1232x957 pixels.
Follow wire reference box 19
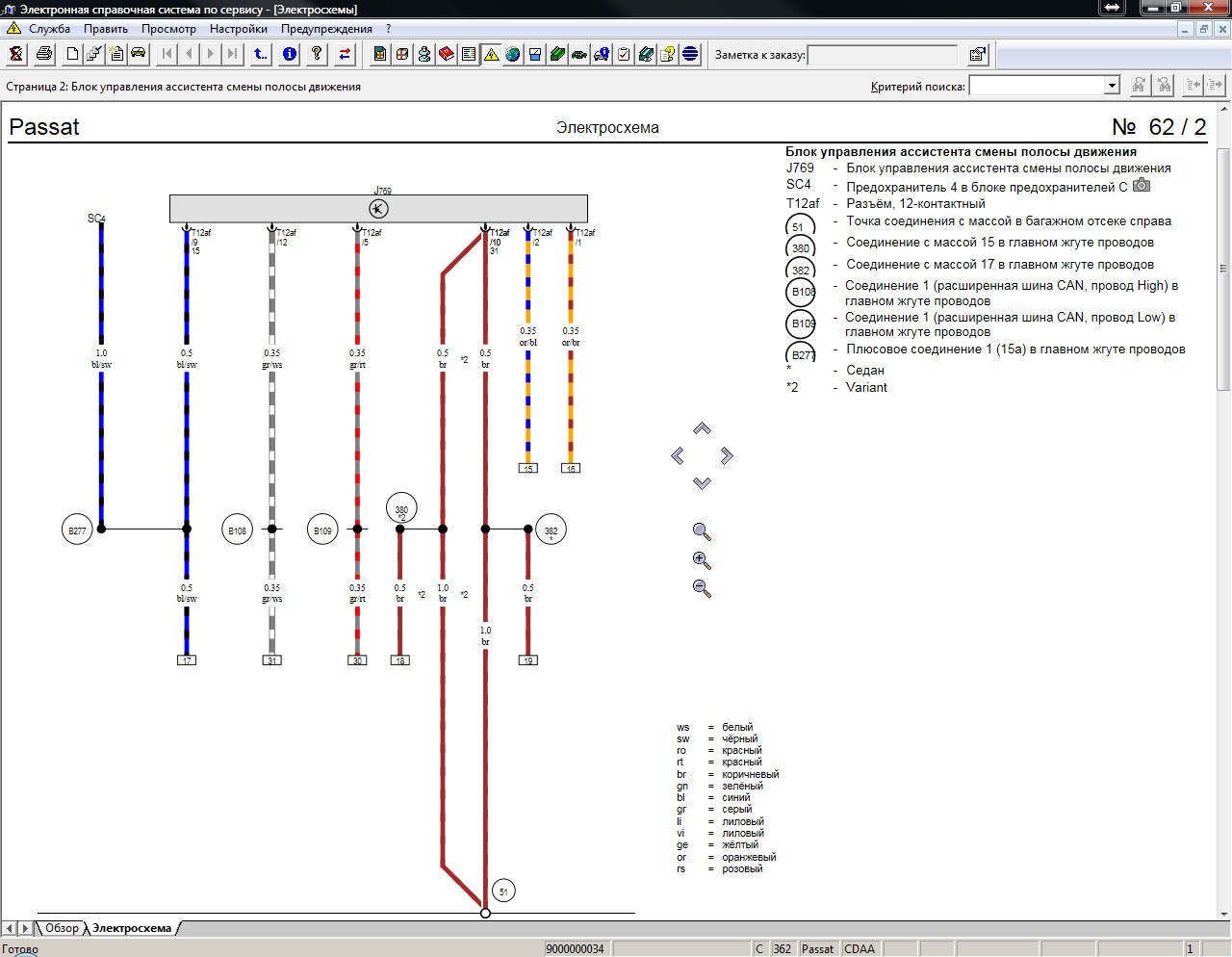point(528,660)
